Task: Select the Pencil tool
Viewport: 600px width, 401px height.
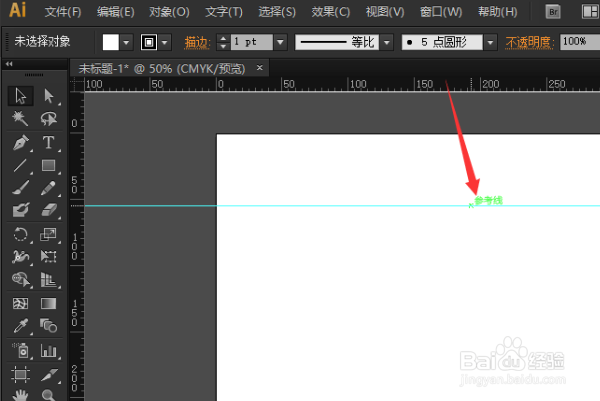Action: 49,188
